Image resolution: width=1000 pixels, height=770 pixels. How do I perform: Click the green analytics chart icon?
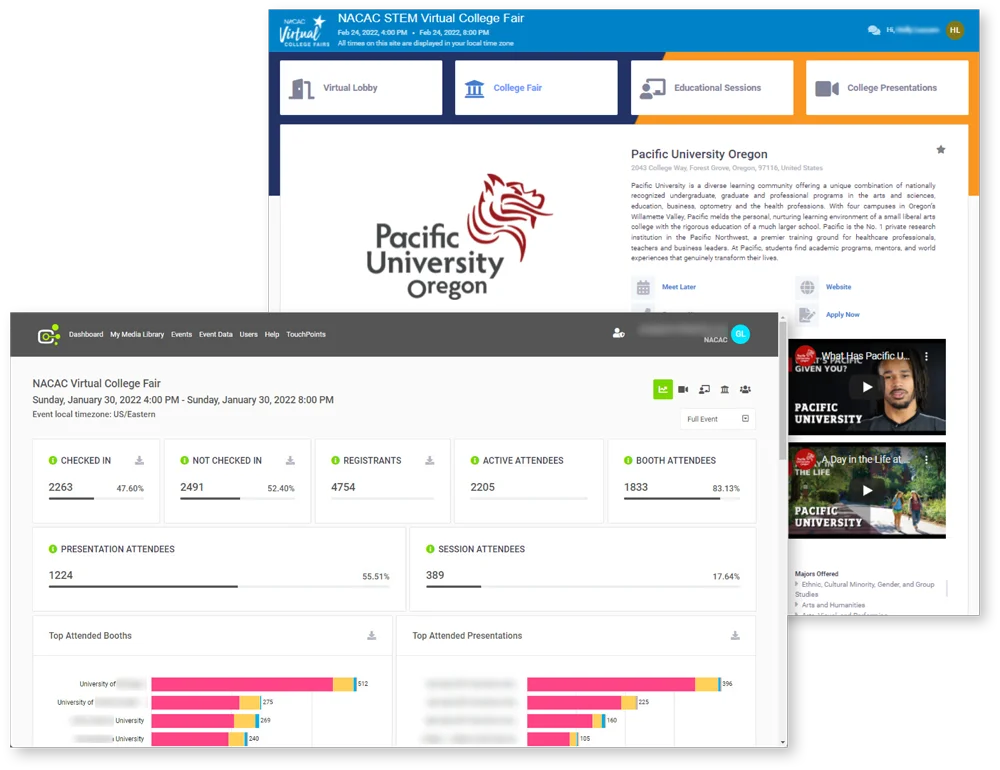[663, 389]
